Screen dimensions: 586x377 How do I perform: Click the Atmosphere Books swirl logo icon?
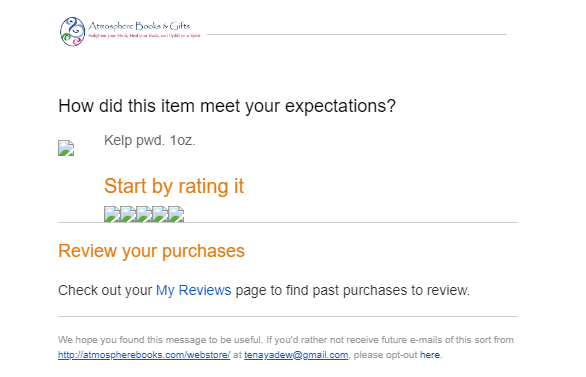point(73,32)
